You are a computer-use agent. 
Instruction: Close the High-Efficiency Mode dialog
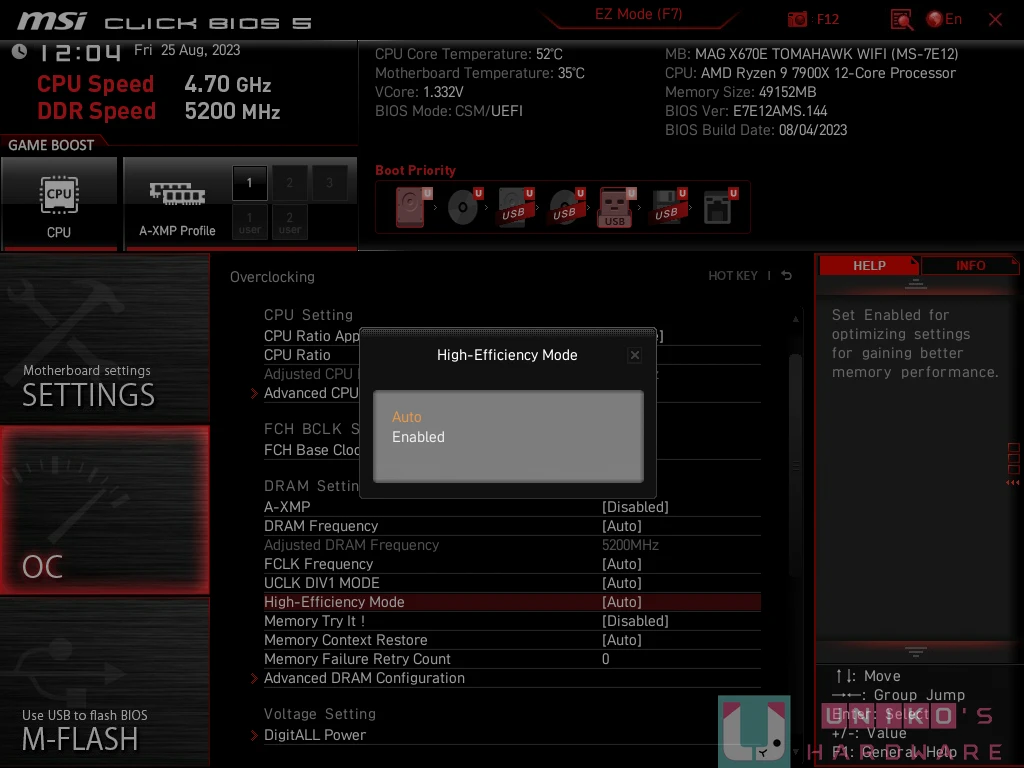point(634,355)
